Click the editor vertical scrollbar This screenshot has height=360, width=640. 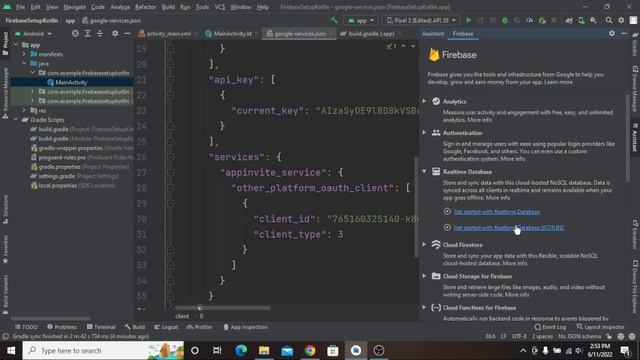(416, 207)
